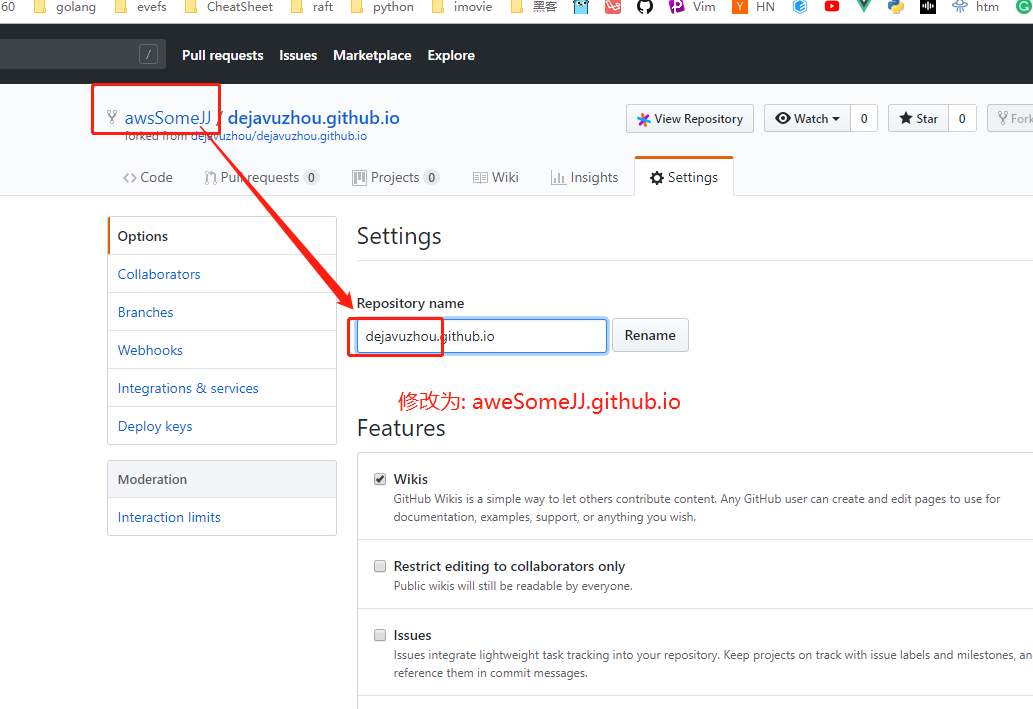This screenshot has height=709, width=1033.
Task: Open the HN Hacker News bookmark
Action: click(x=754, y=7)
